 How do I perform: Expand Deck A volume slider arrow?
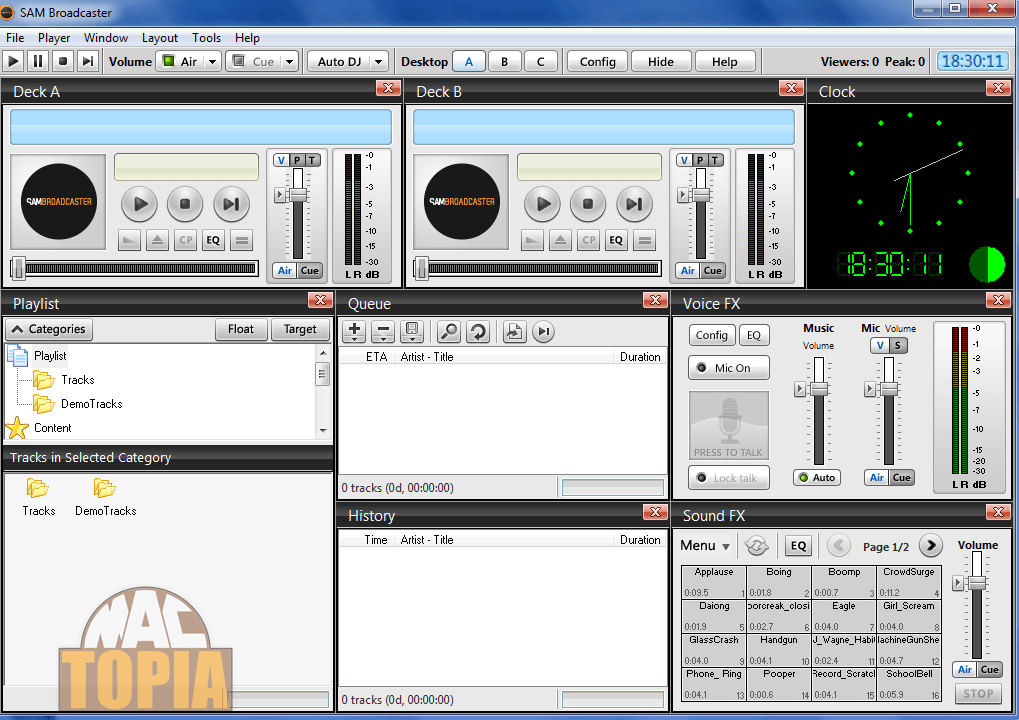point(279,194)
